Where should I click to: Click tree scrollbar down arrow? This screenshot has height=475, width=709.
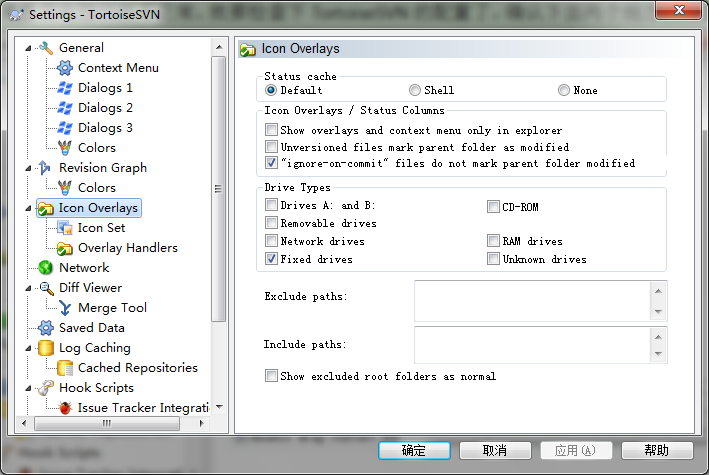pyautogui.click(x=219, y=407)
